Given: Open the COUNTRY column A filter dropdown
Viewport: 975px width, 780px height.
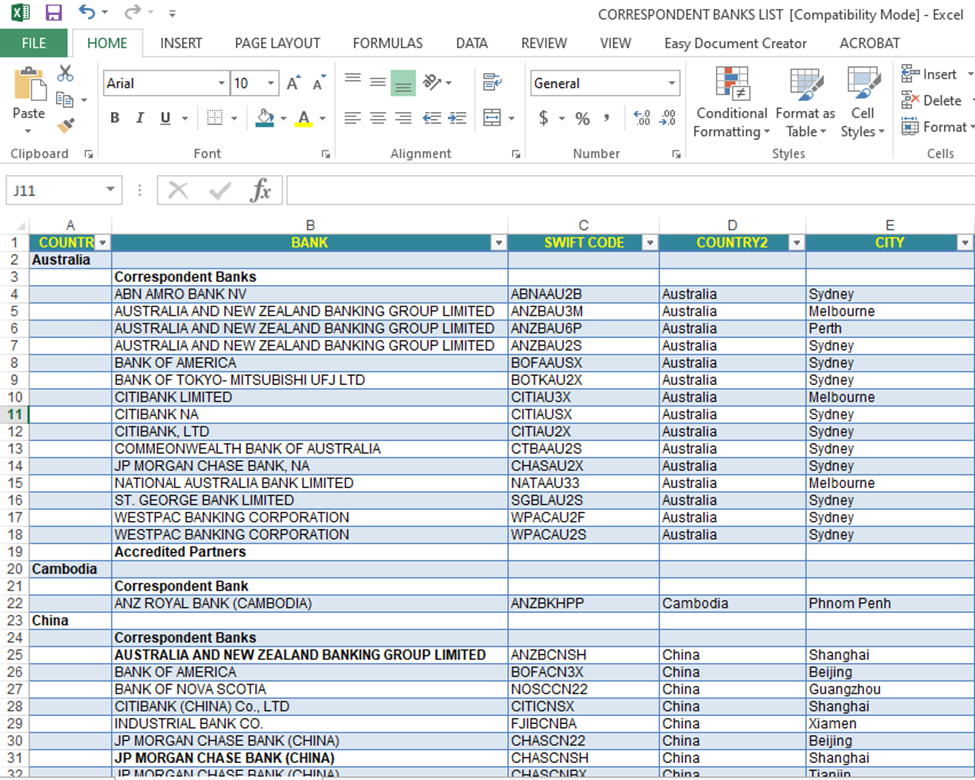Looking at the screenshot, I should pos(103,243).
